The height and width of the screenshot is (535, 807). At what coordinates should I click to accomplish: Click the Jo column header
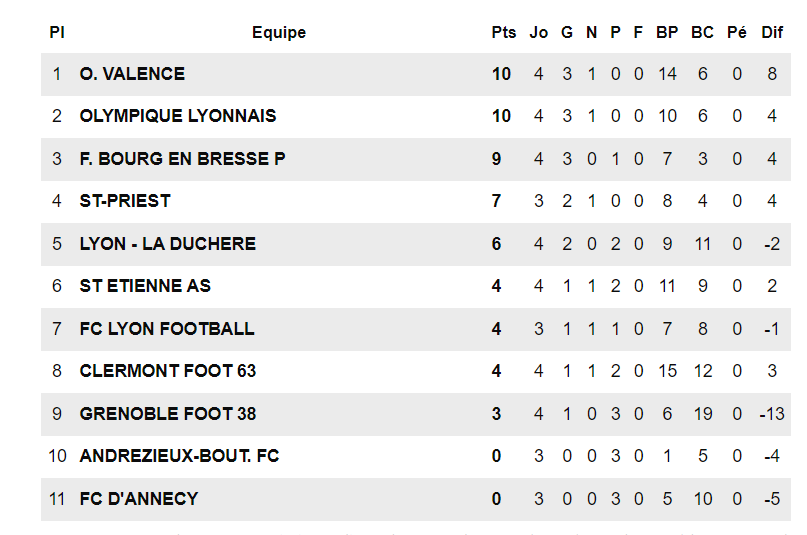click(539, 33)
